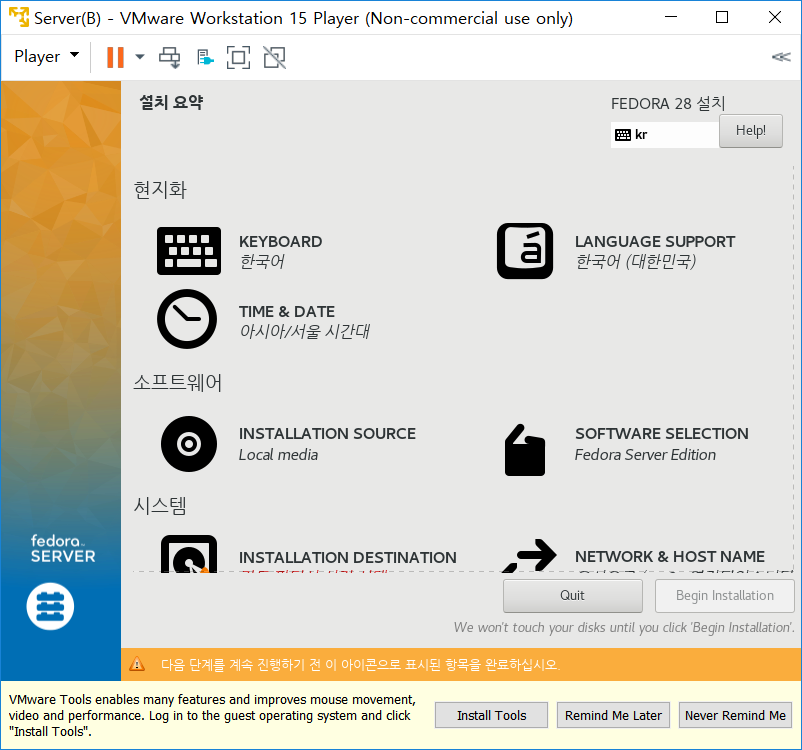The height and width of the screenshot is (750, 802).
Task: Click the Help! button
Action: (751, 131)
